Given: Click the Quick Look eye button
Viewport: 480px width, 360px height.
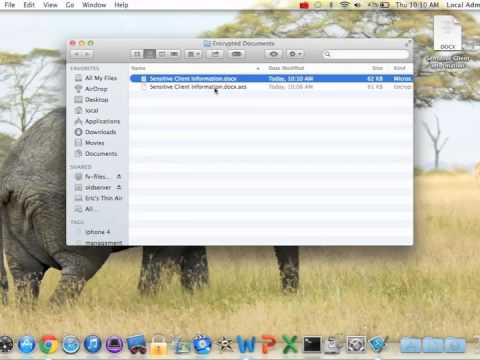Looking at the screenshot, I should 273,54.
